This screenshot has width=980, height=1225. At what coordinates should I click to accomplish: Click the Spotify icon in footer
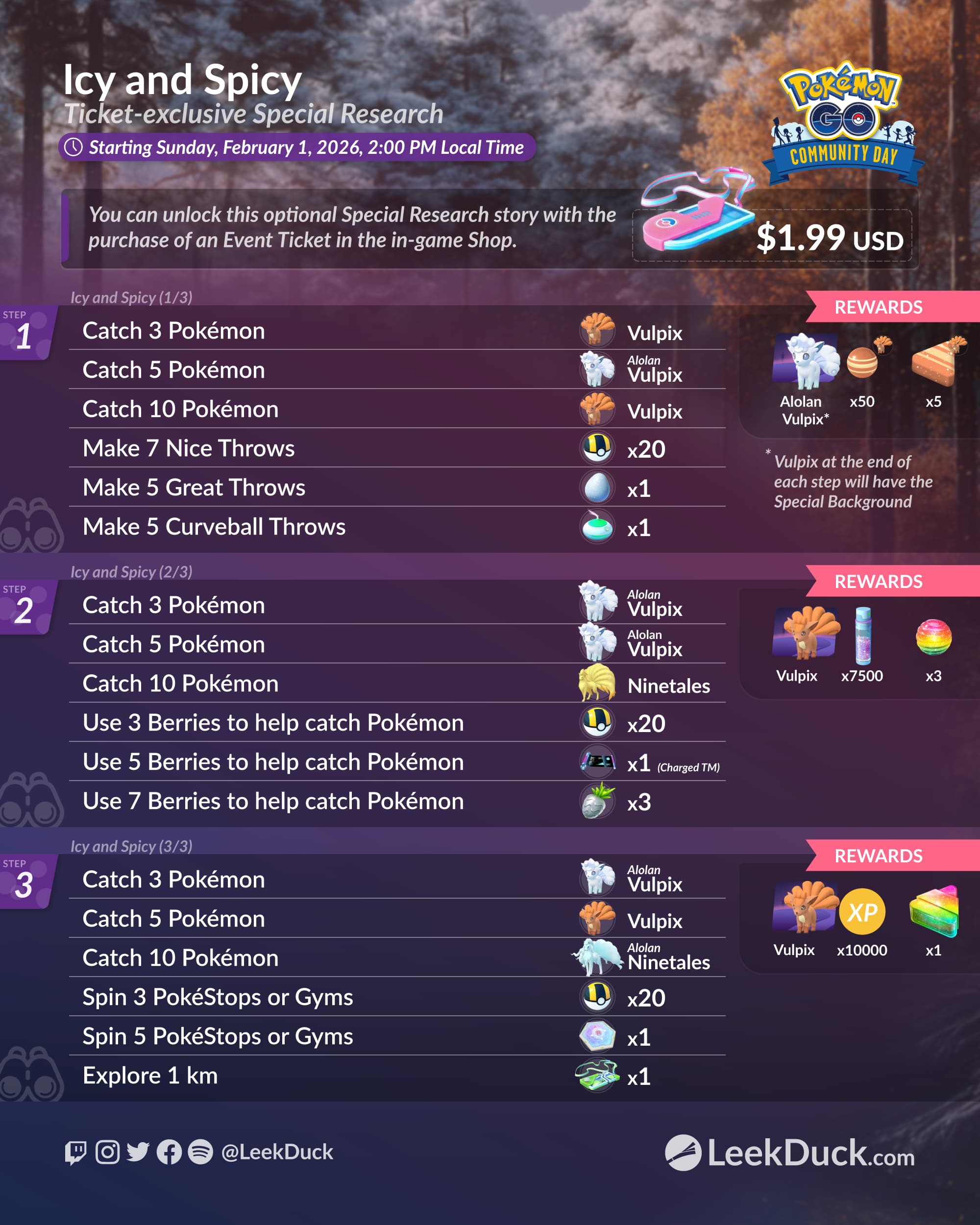pyautogui.click(x=200, y=1151)
